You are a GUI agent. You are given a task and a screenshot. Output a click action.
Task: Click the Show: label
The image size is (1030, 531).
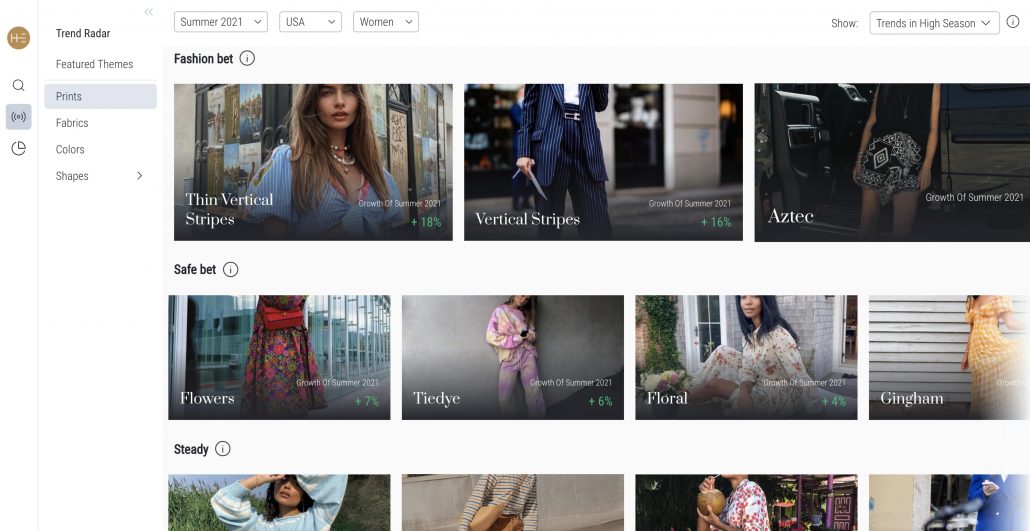[x=845, y=23]
